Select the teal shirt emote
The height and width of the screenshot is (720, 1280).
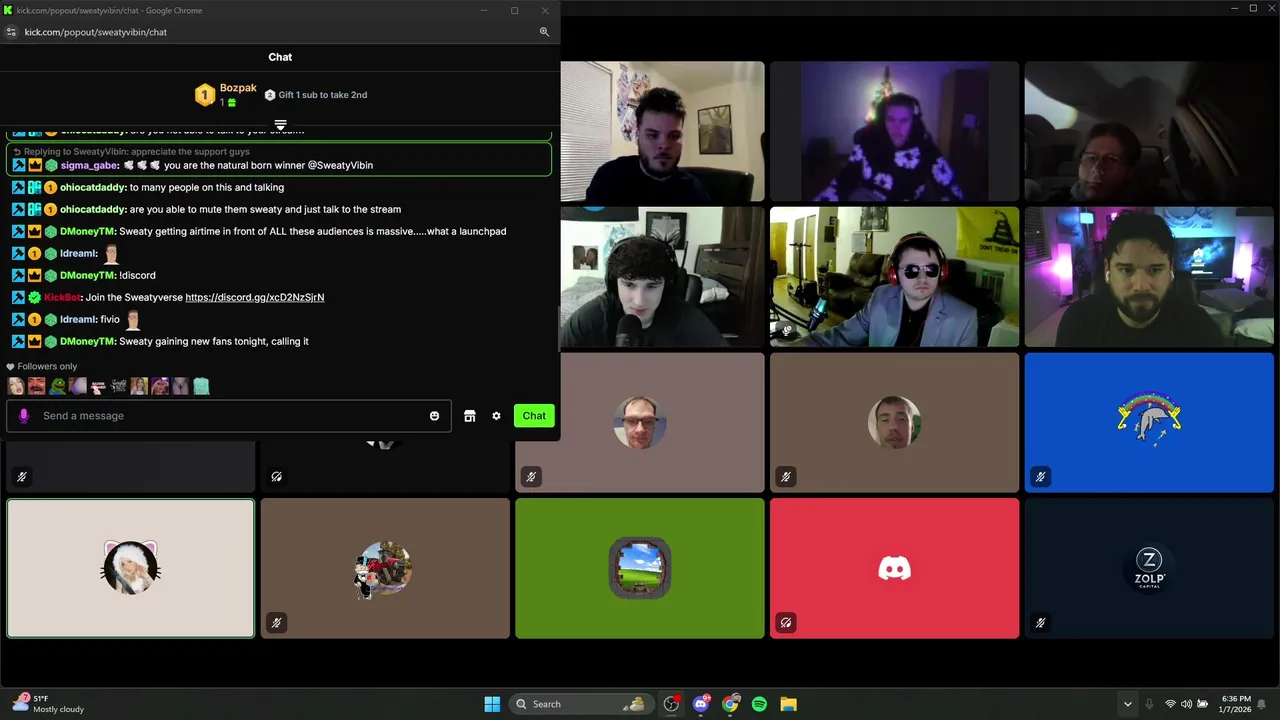coord(201,386)
